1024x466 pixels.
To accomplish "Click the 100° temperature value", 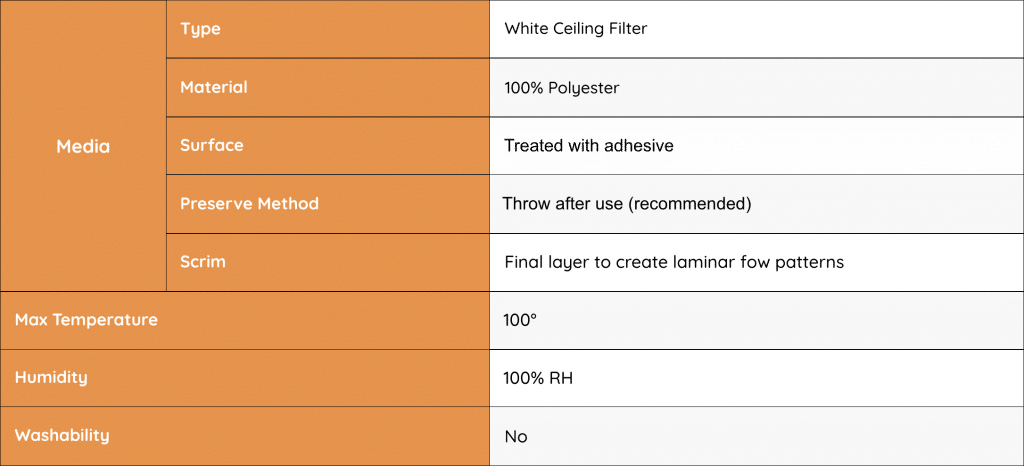I will [520, 320].
